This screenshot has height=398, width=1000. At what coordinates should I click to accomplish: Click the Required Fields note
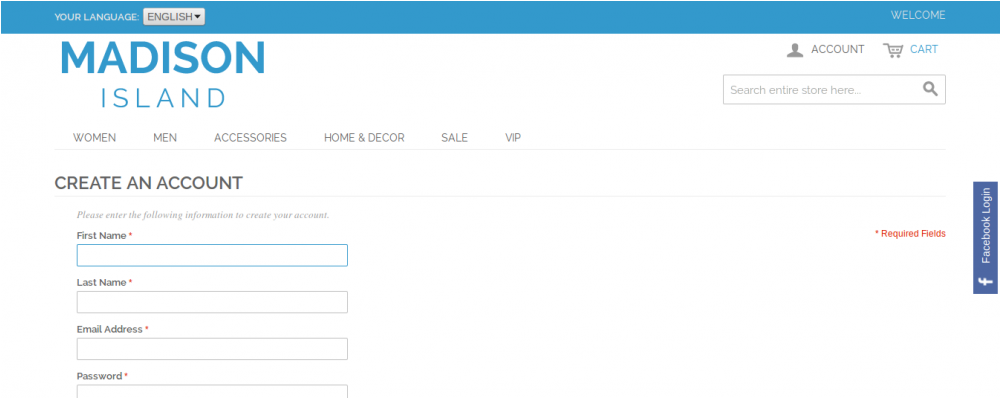(x=910, y=233)
